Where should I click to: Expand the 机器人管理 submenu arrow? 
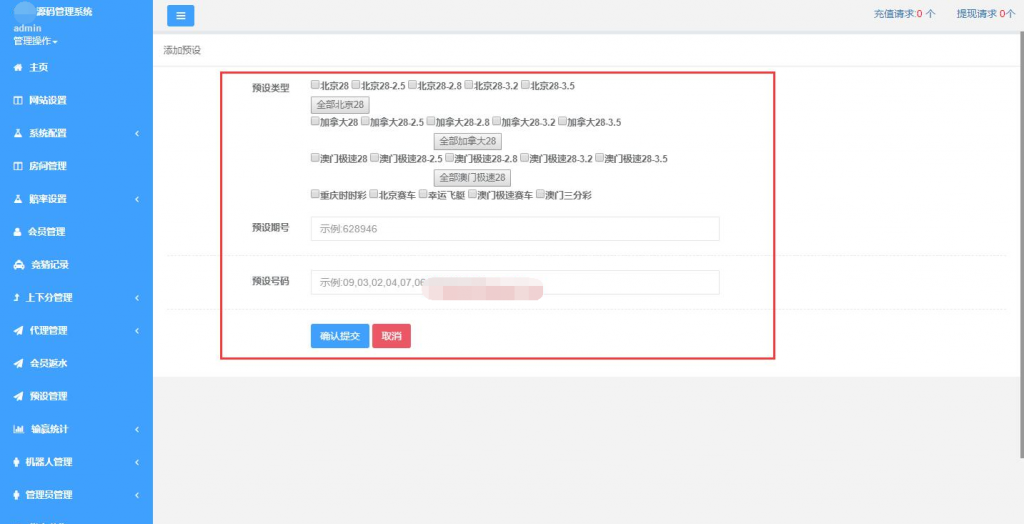click(x=137, y=462)
